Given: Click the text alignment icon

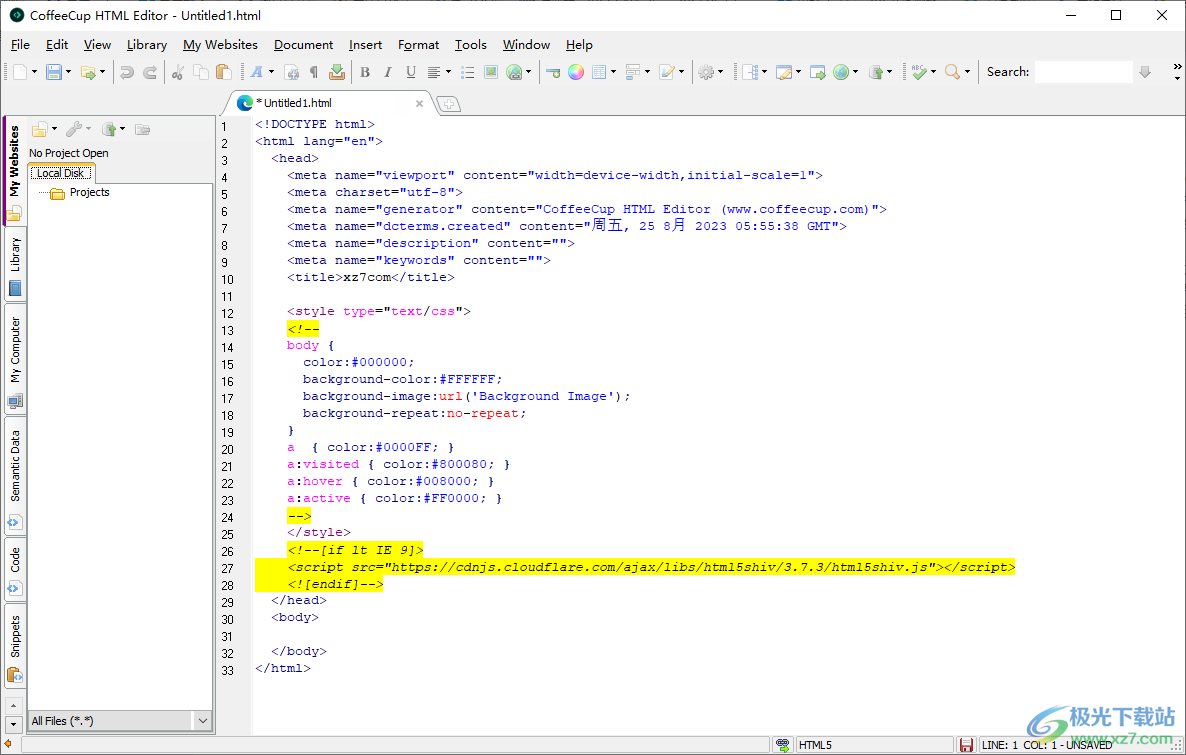Looking at the screenshot, I should [x=434, y=72].
